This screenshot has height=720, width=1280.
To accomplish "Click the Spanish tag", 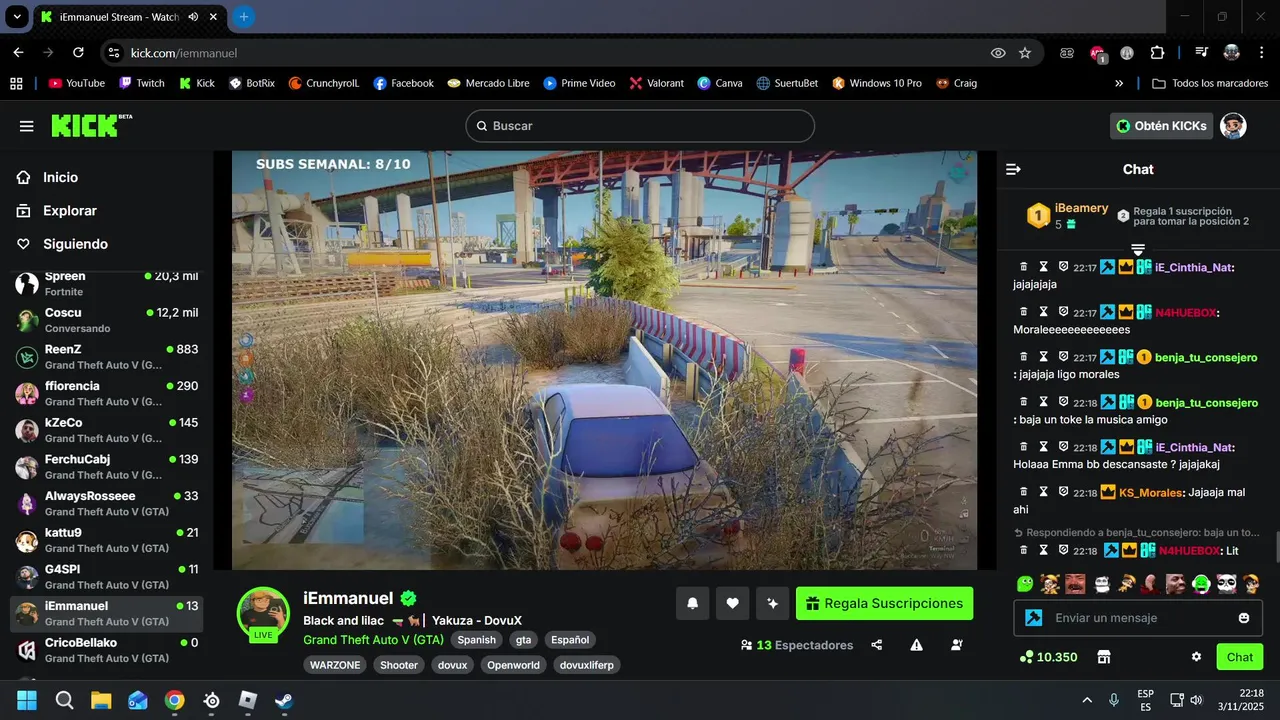I will pos(477,640).
